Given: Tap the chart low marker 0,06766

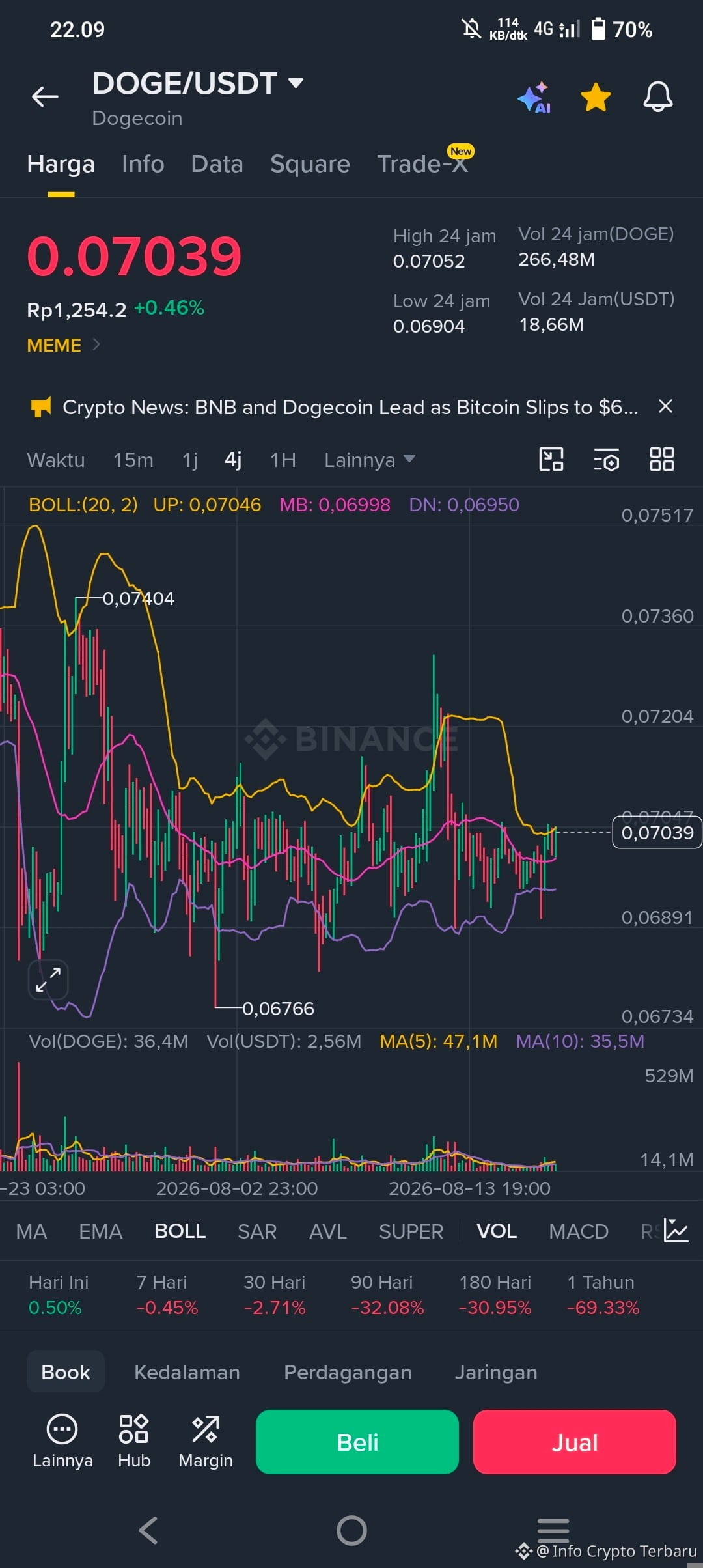Looking at the screenshot, I should click(x=278, y=1009).
